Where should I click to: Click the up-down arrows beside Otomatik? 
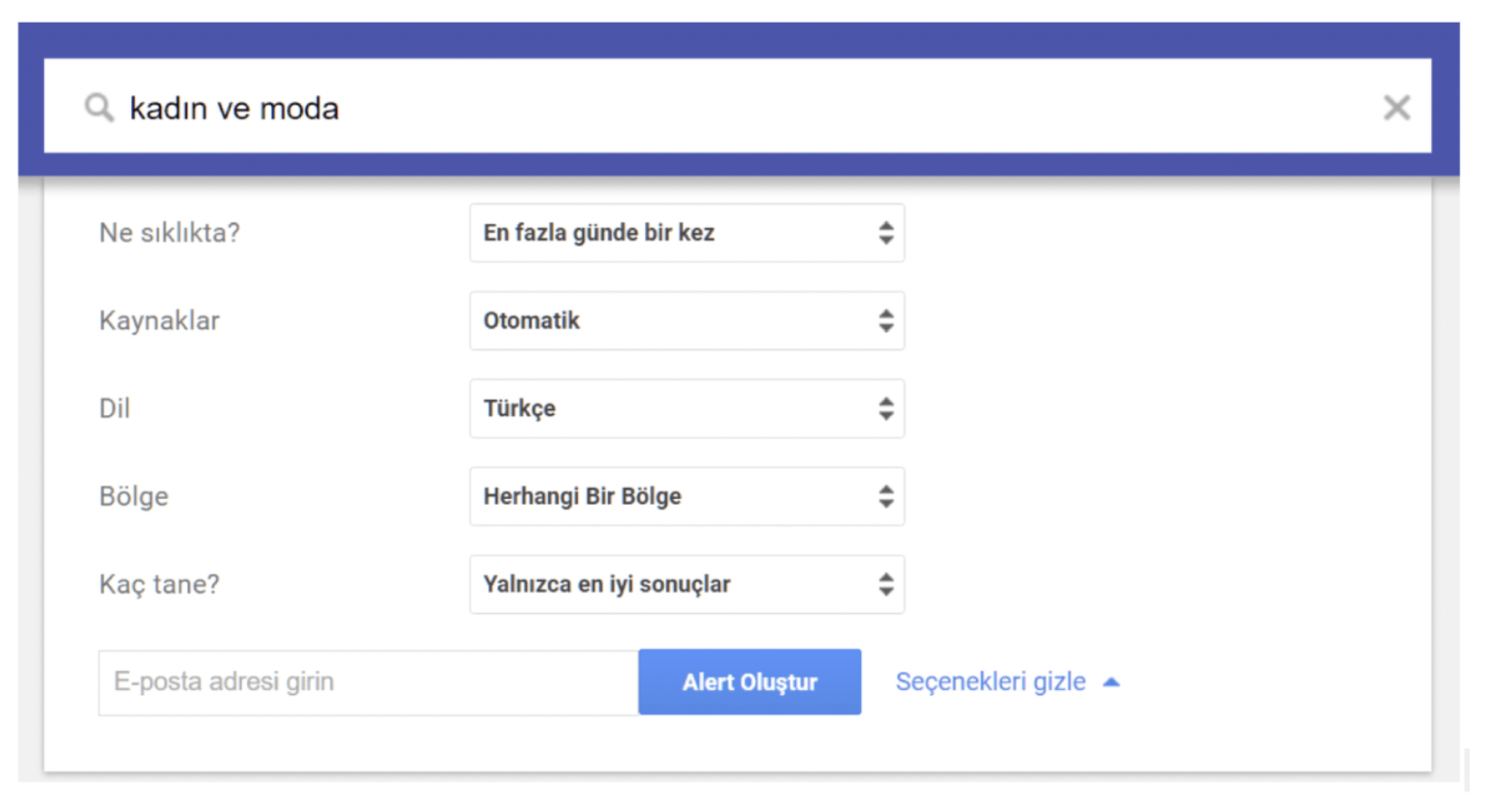click(x=886, y=321)
